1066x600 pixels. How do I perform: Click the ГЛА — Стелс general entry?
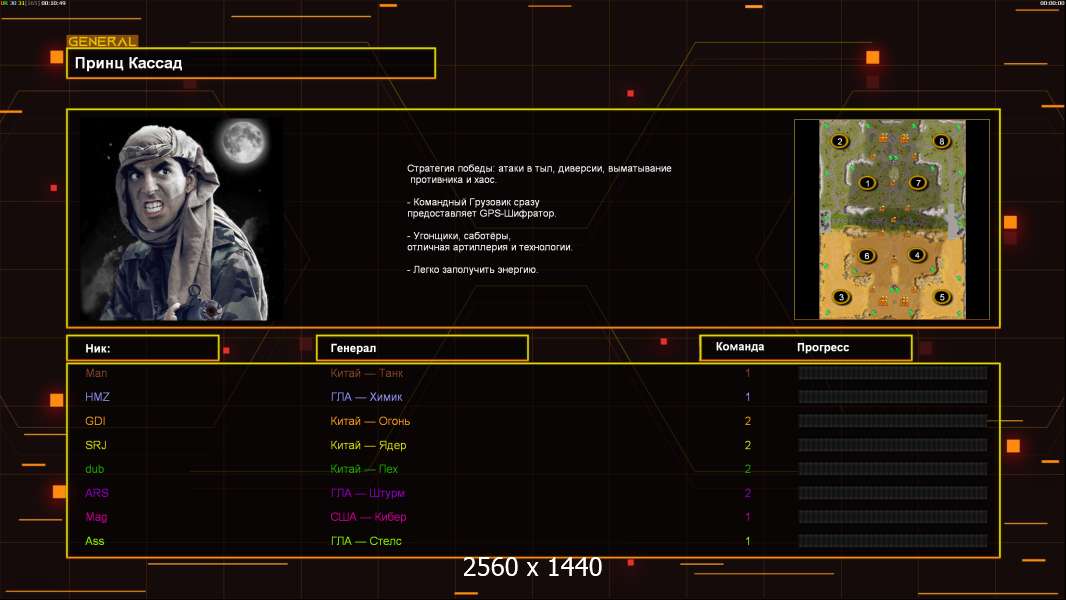[x=366, y=541]
